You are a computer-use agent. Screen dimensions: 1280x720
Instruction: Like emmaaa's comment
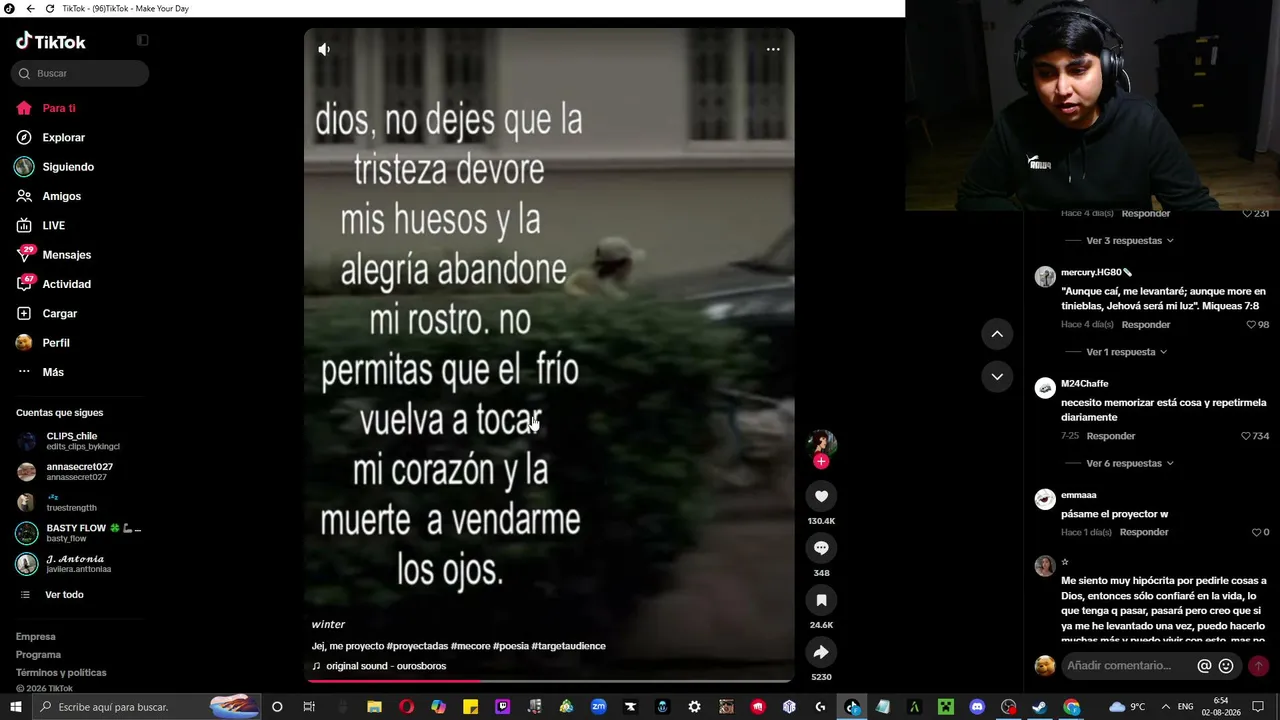tap(1257, 532)
